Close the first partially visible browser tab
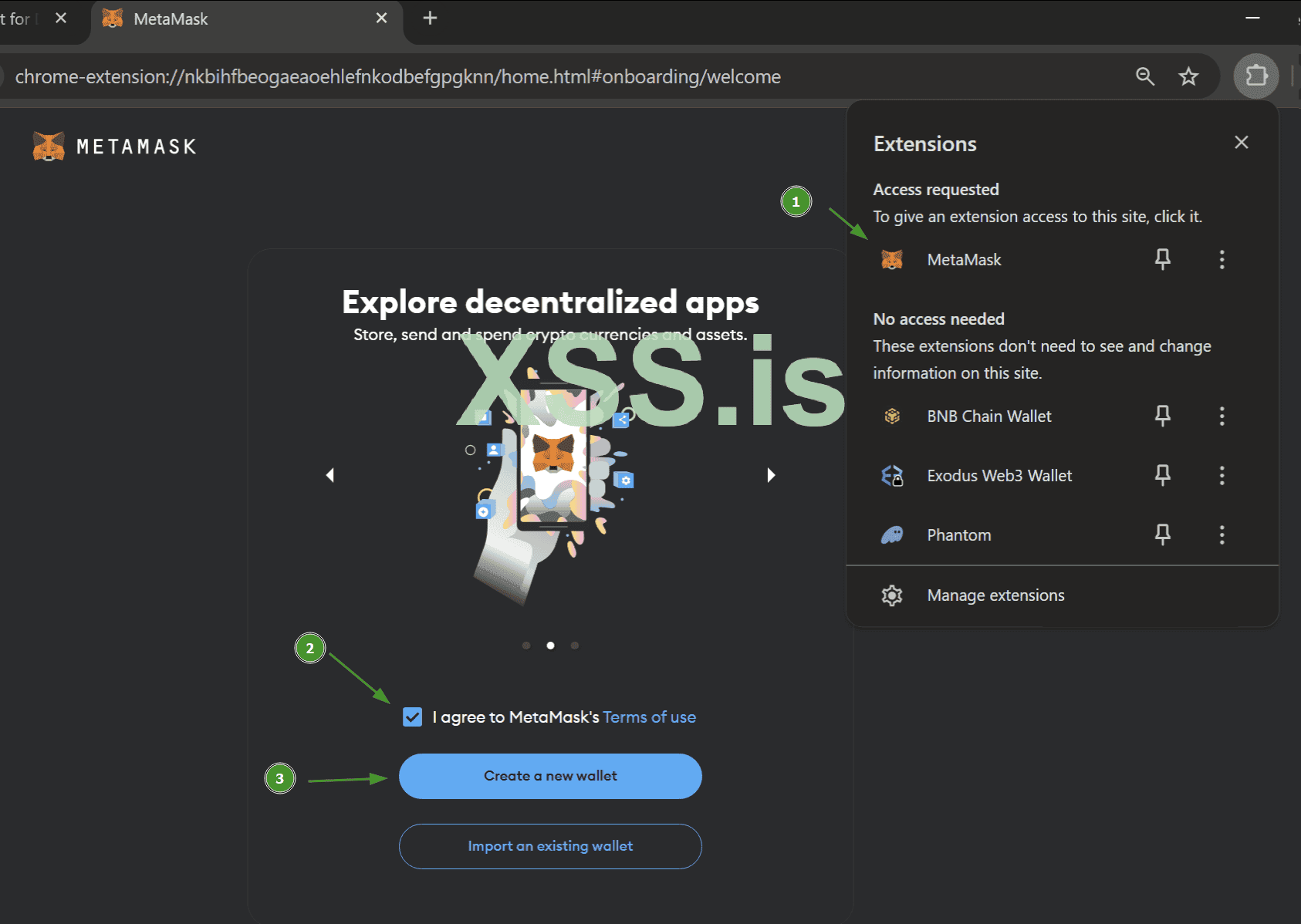Viewport: 1301px width, 924px height. (61, 18)
